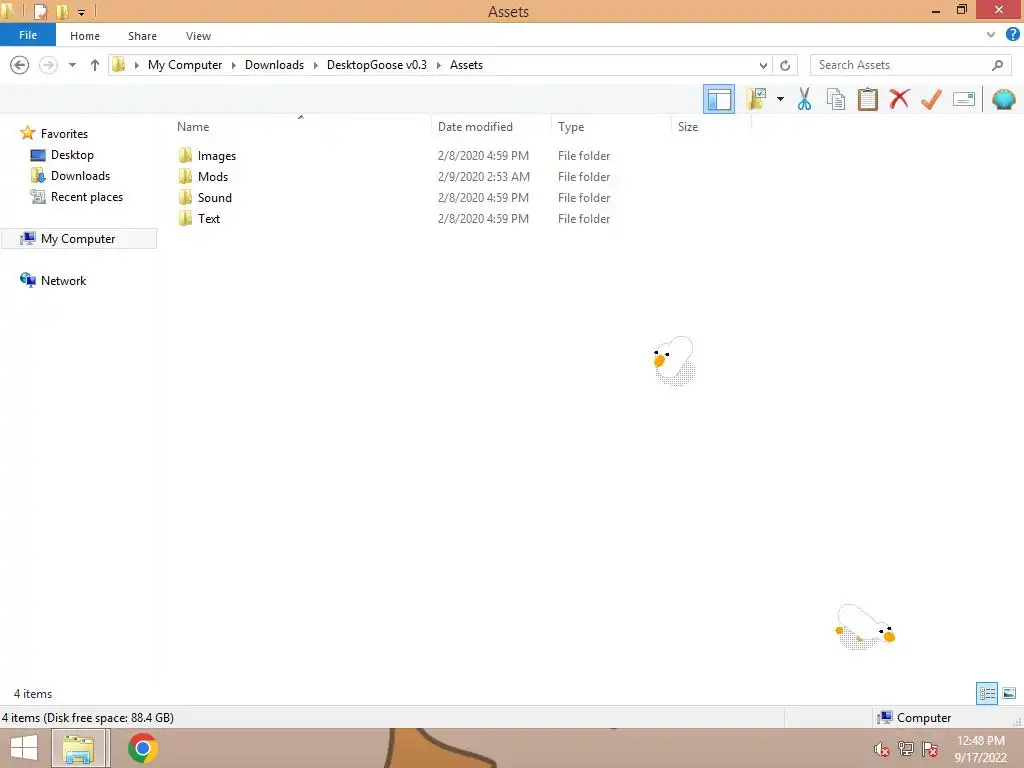
Task: Click the quick access New folder icon
Action: click(x=63, y=12)
